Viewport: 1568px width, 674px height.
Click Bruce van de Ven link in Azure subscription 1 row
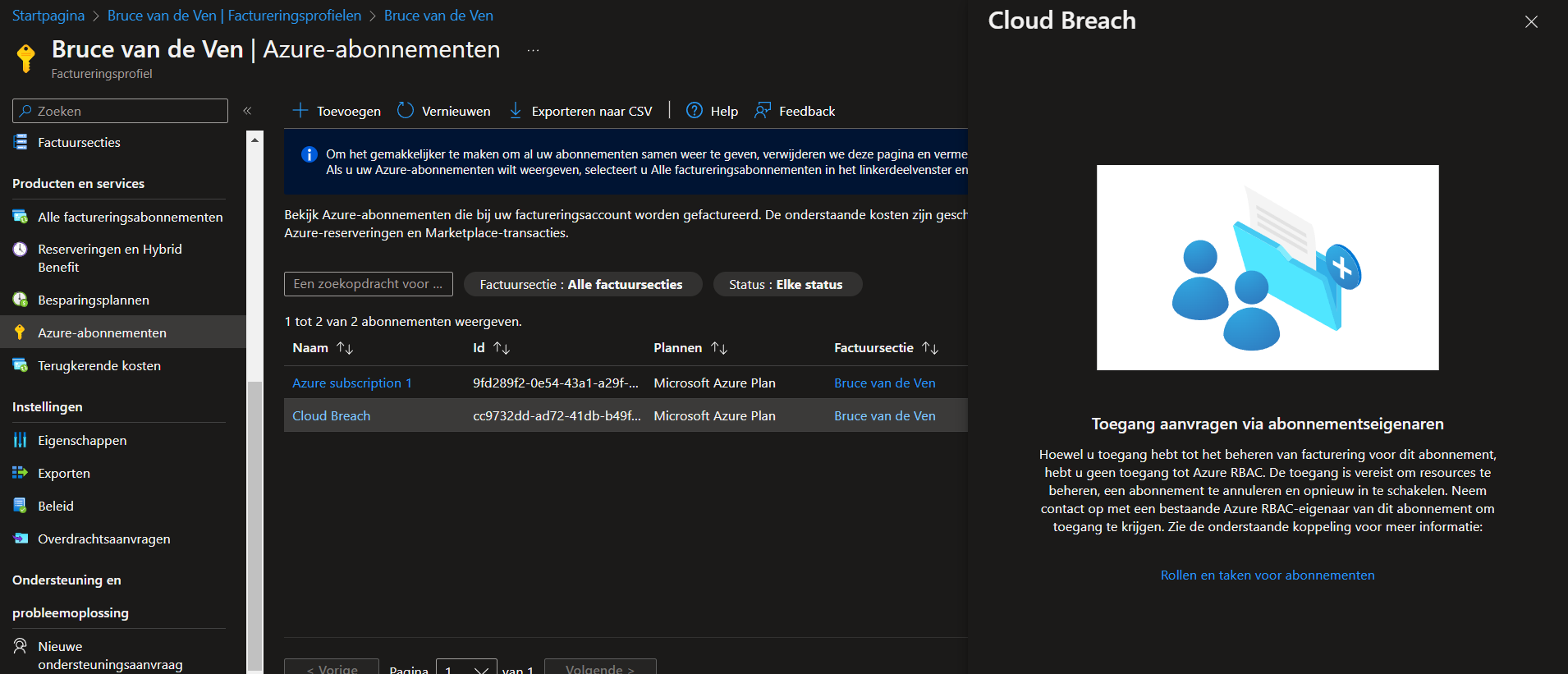point(885,383)
